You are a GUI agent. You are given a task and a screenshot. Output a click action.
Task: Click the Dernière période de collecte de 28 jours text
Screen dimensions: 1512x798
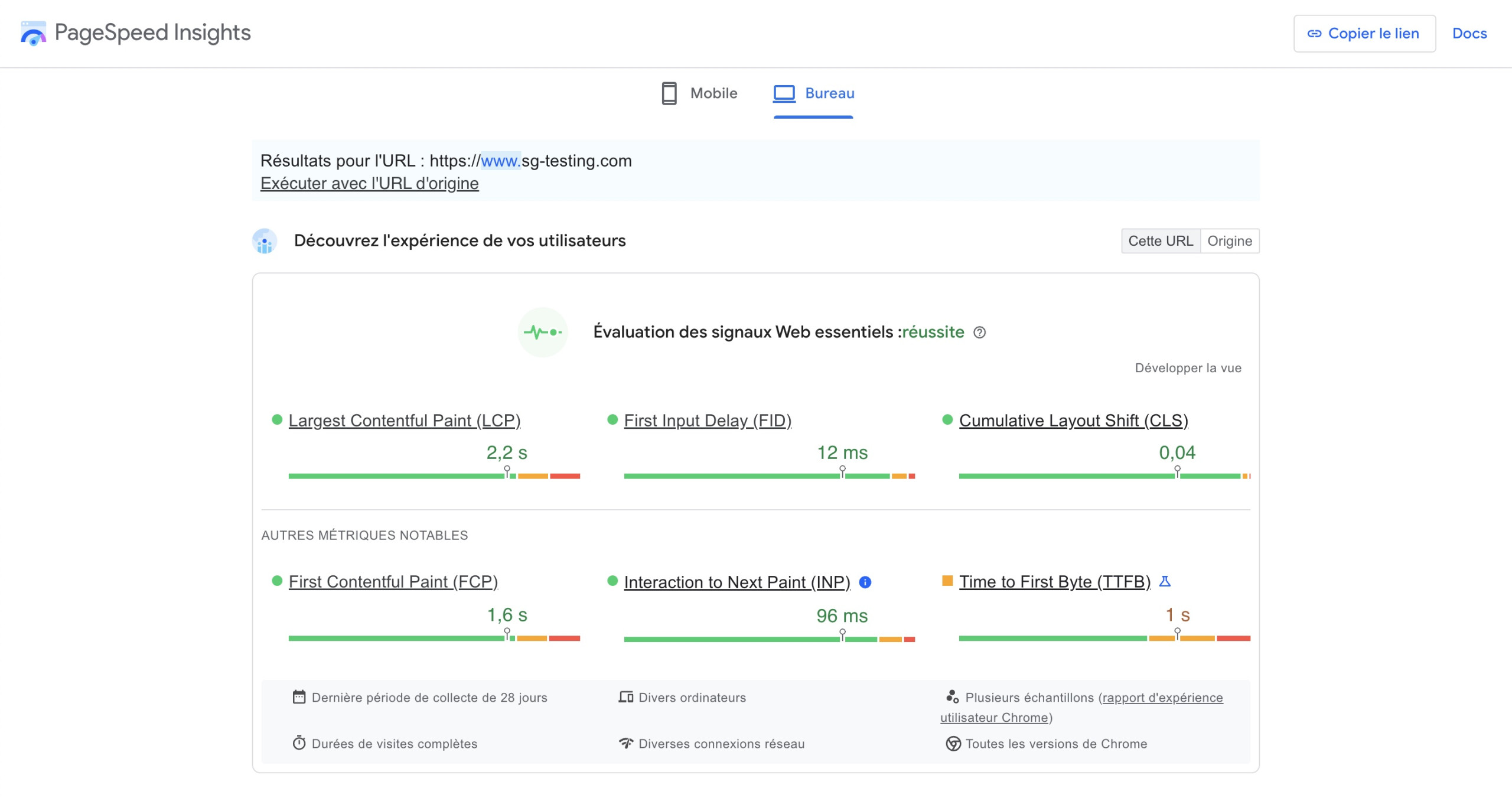[x=429, y=698]
